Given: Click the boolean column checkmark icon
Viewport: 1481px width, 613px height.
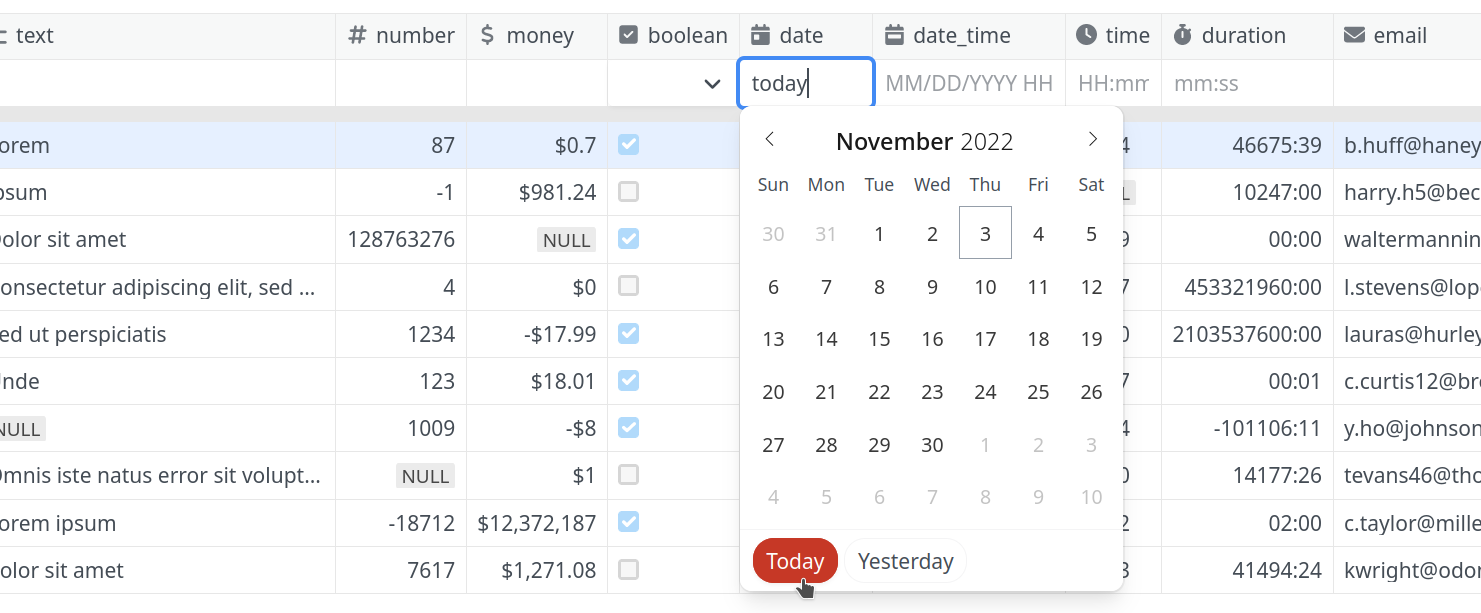Looking at the screenshot, I should point(629,36).
